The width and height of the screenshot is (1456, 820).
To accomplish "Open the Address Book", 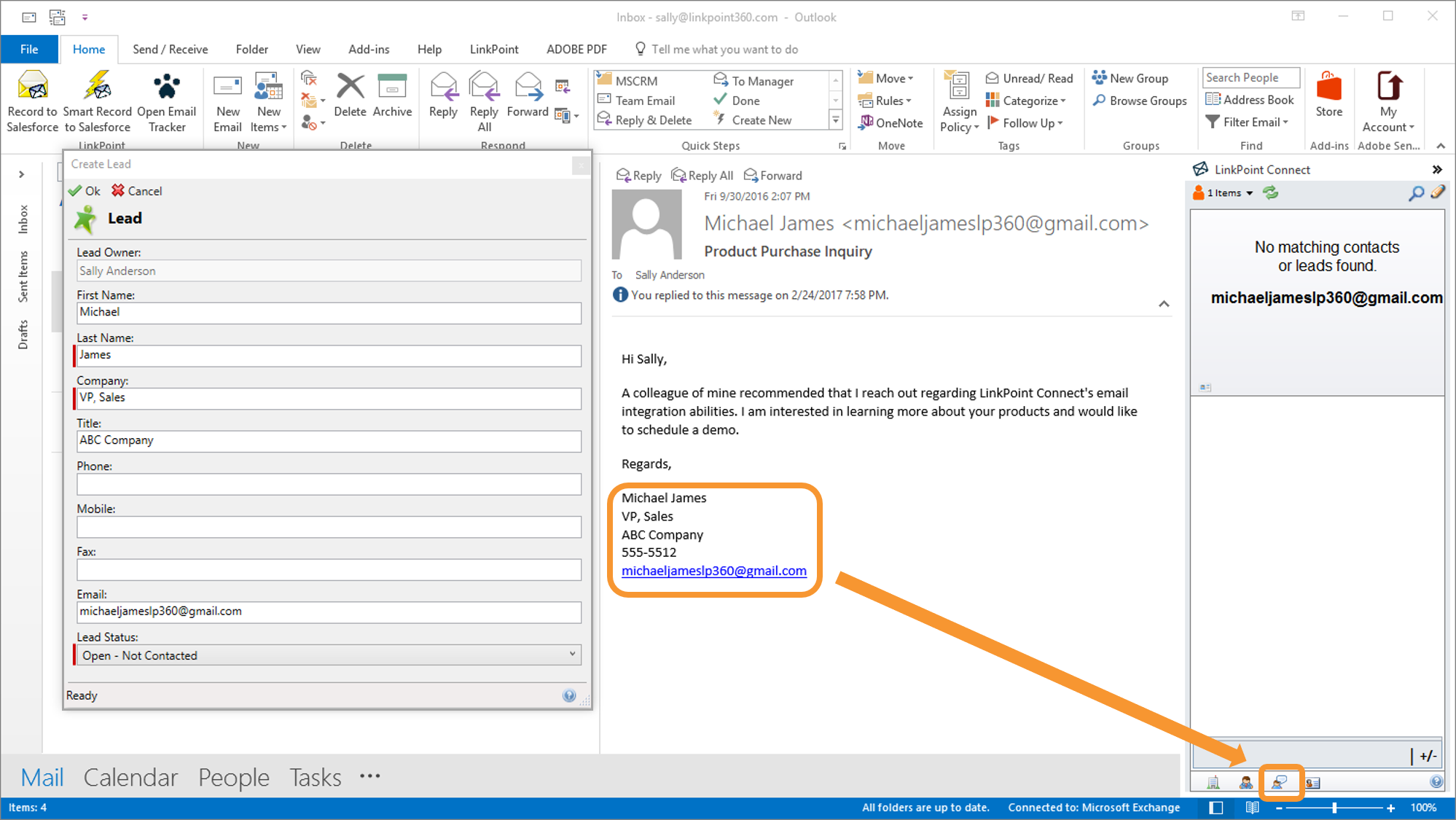I will tap(1250, 100).
